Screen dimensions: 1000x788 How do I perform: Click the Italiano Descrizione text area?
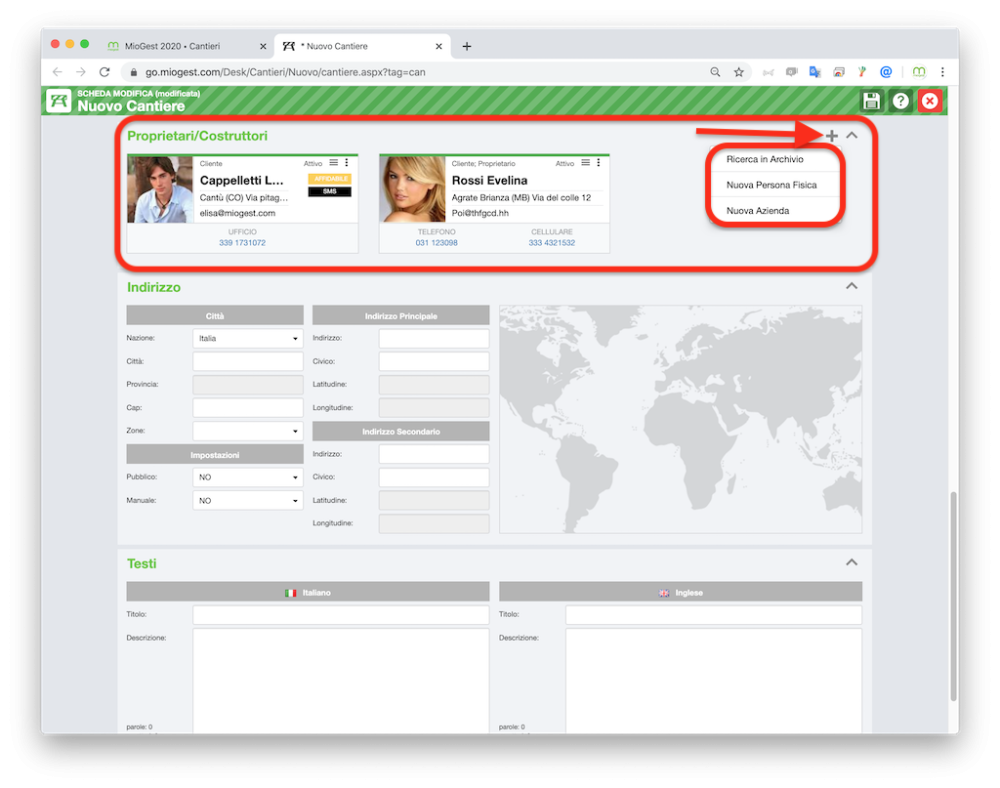click(x=341, y=681)
